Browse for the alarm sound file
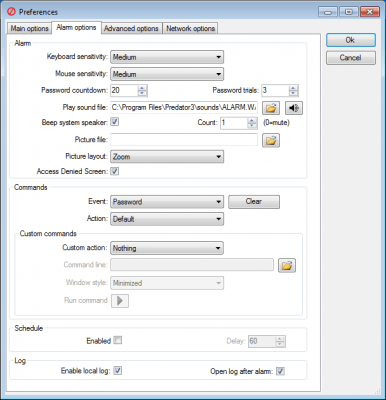 (271, 108)
